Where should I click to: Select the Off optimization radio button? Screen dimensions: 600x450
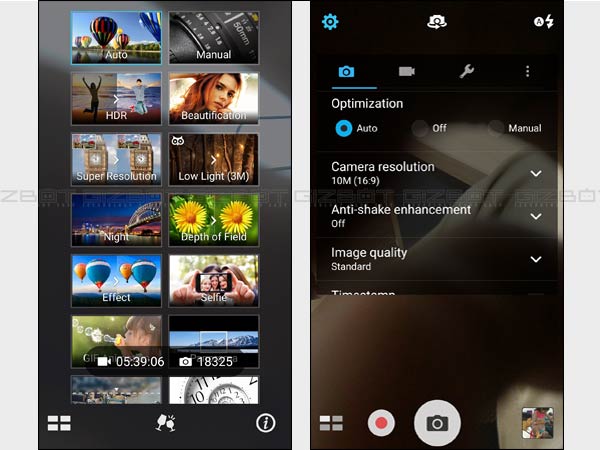click(x=420, y=128)
